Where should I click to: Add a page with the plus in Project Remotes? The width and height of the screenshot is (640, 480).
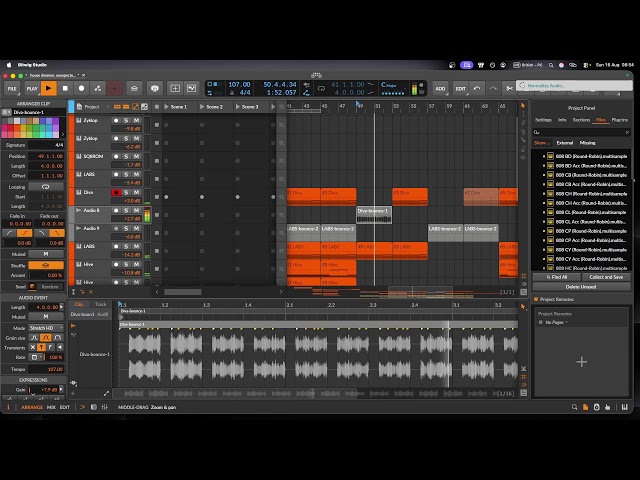[581, 362]
